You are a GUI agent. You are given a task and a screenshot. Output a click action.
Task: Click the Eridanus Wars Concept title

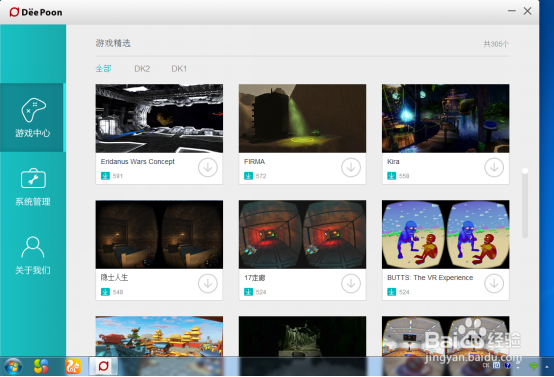pyautogui.click(x=137, y=161)
